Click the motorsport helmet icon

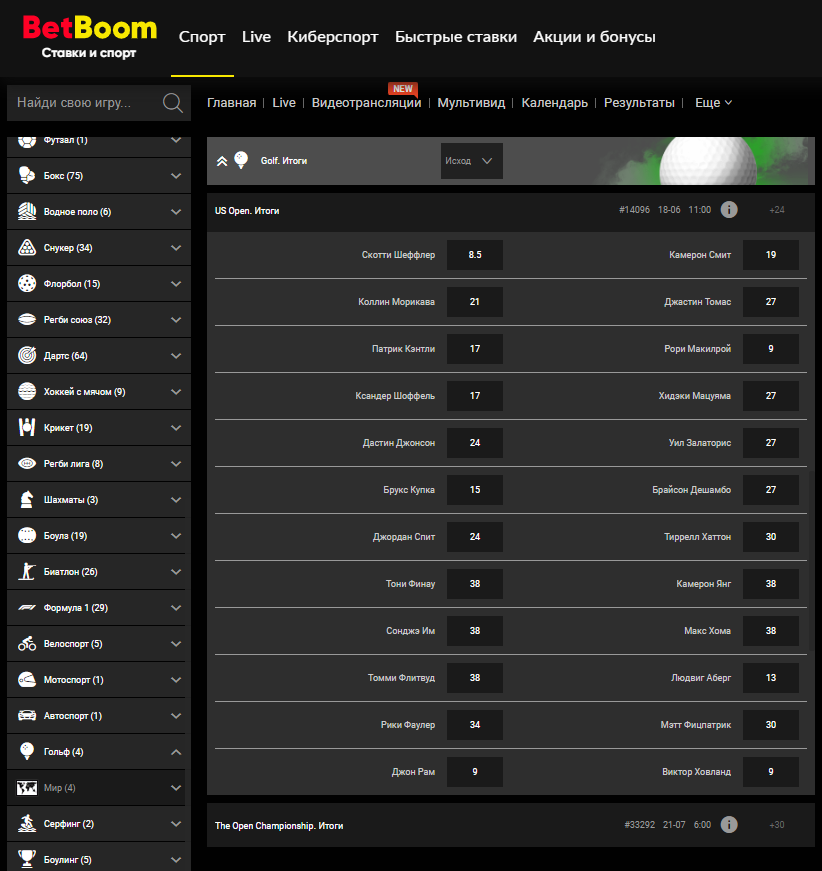click(x=27, y=680)
